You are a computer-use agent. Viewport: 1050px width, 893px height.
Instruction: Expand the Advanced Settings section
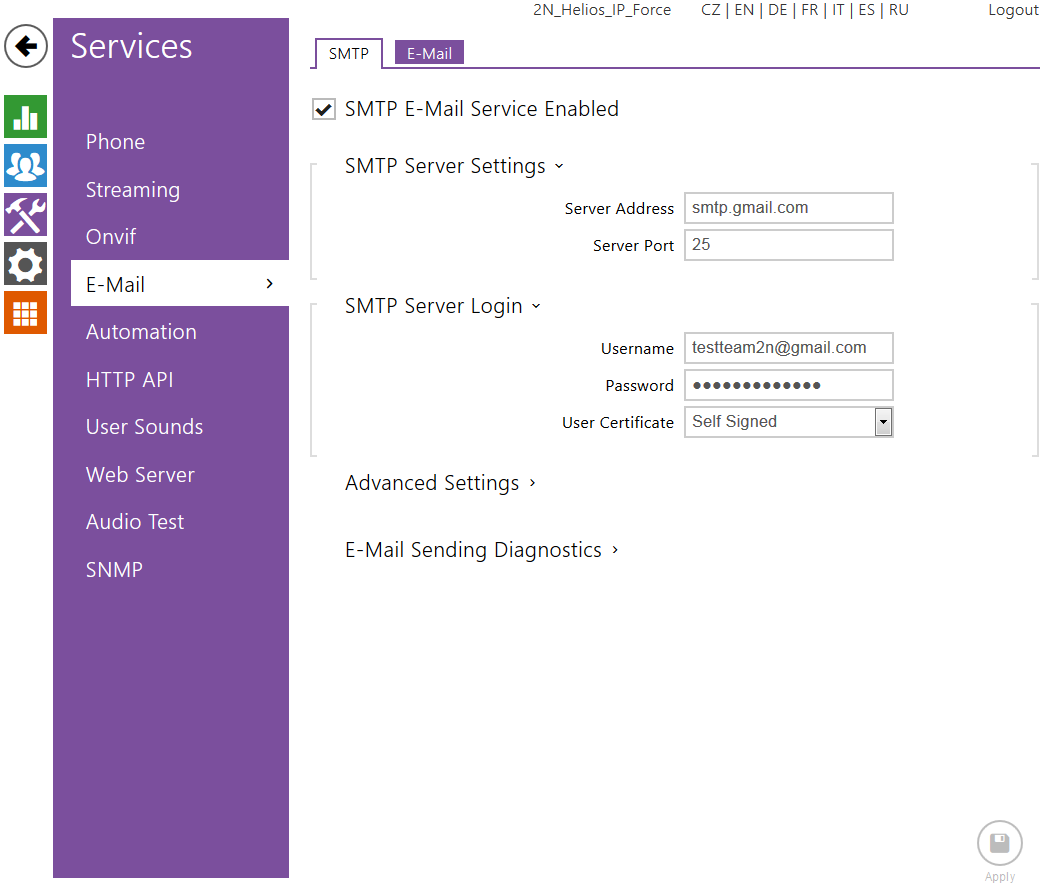click(440, 483)
